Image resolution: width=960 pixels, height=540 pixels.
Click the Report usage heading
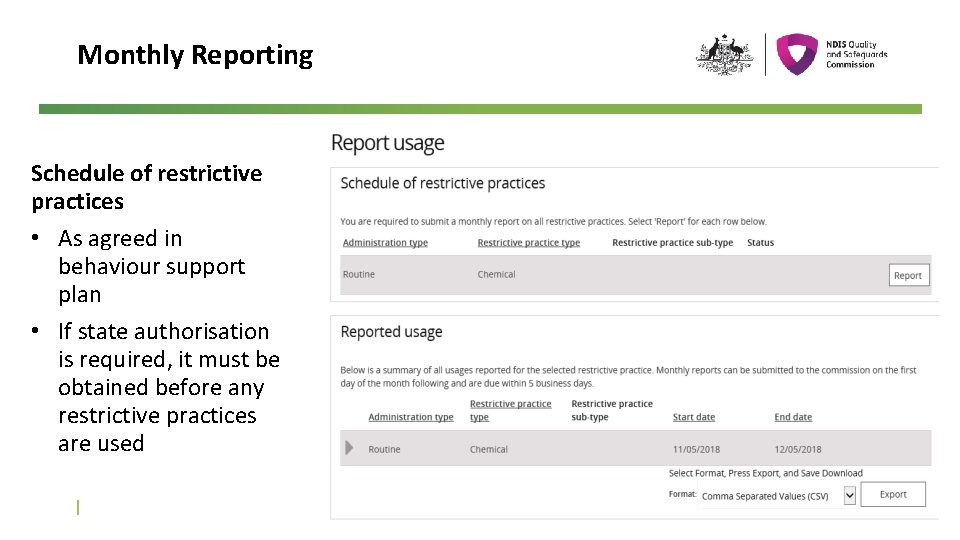click(x=388, y=143)
